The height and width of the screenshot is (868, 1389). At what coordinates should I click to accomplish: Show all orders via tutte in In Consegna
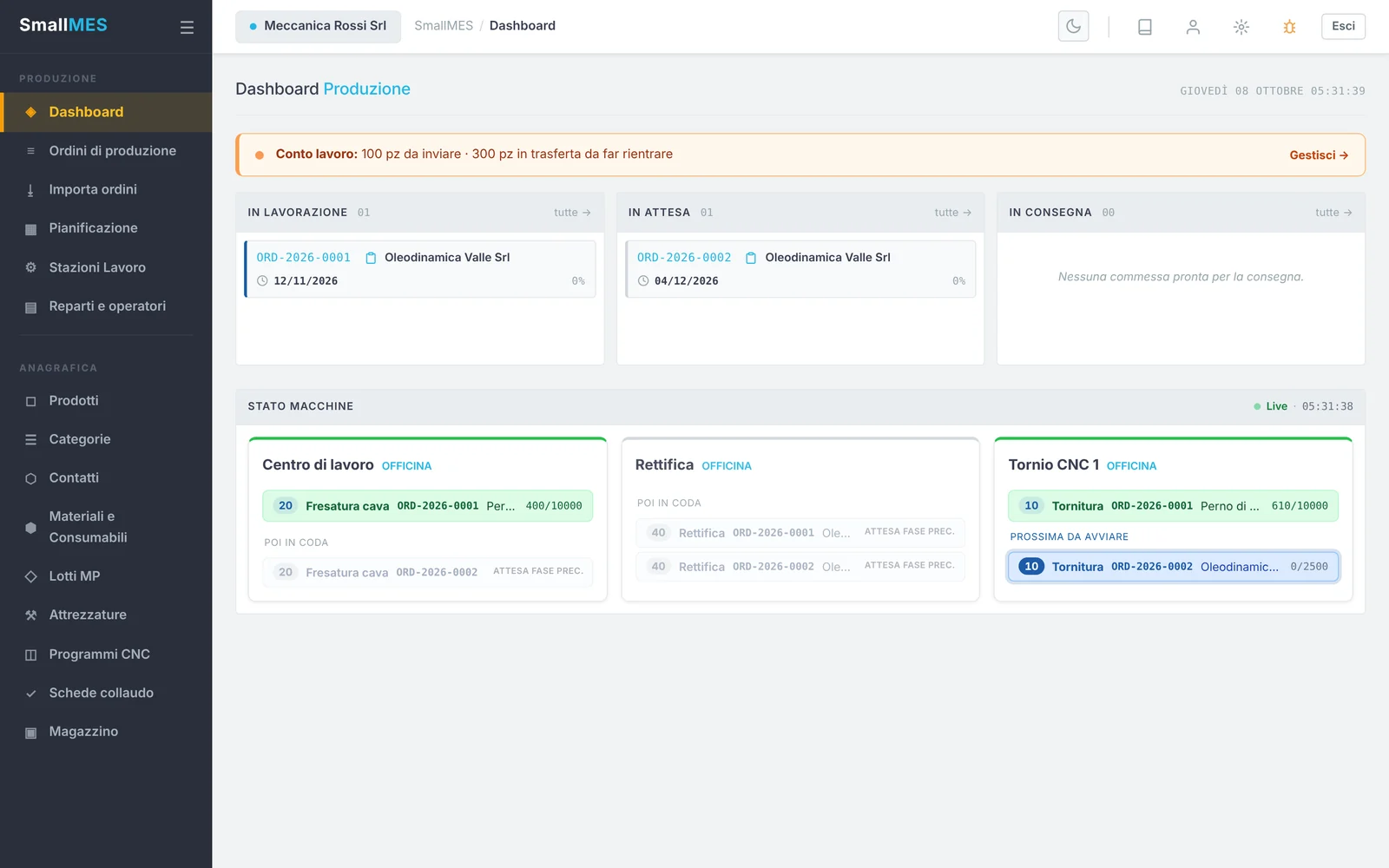pos(1333,213)
